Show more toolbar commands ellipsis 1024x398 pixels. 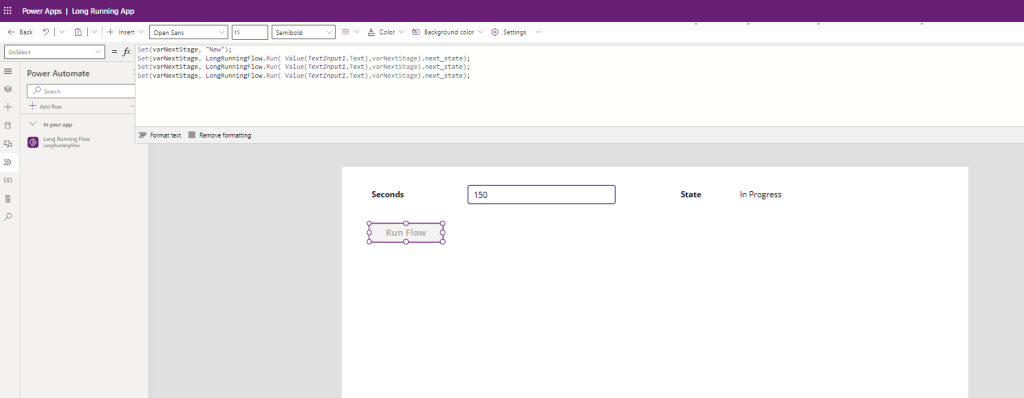[538, 32]
